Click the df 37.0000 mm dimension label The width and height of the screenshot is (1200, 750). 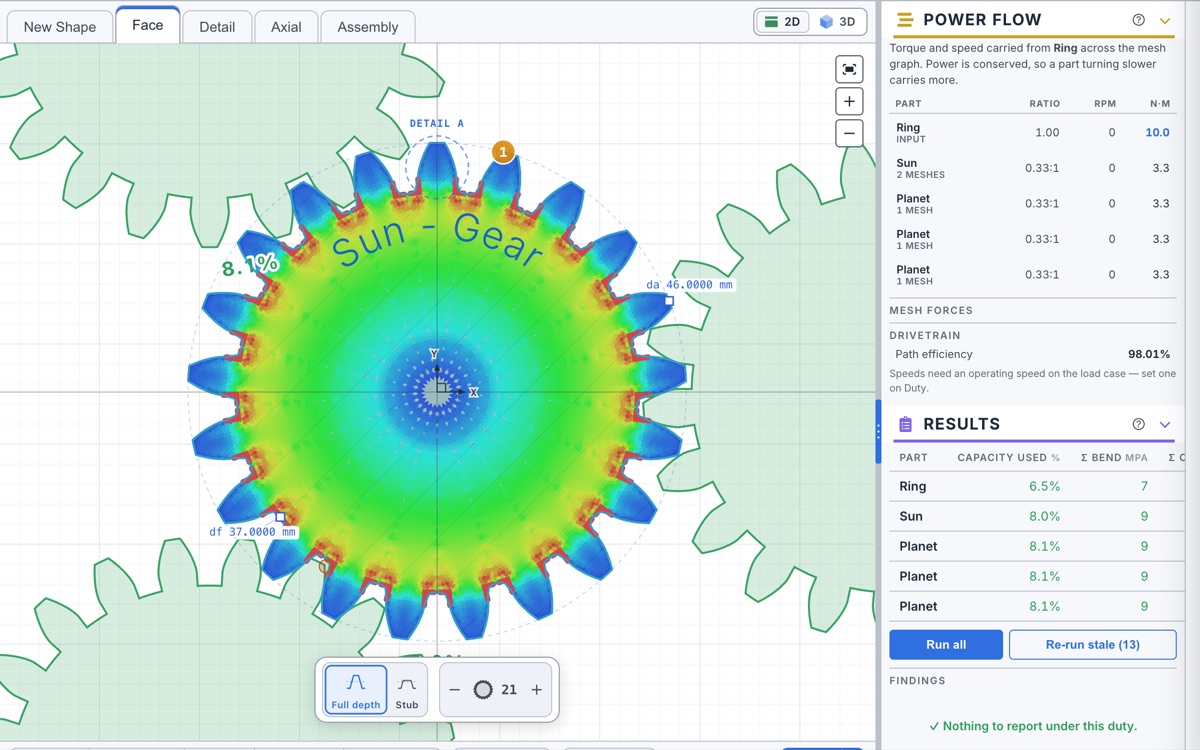(x=252, y=532)
